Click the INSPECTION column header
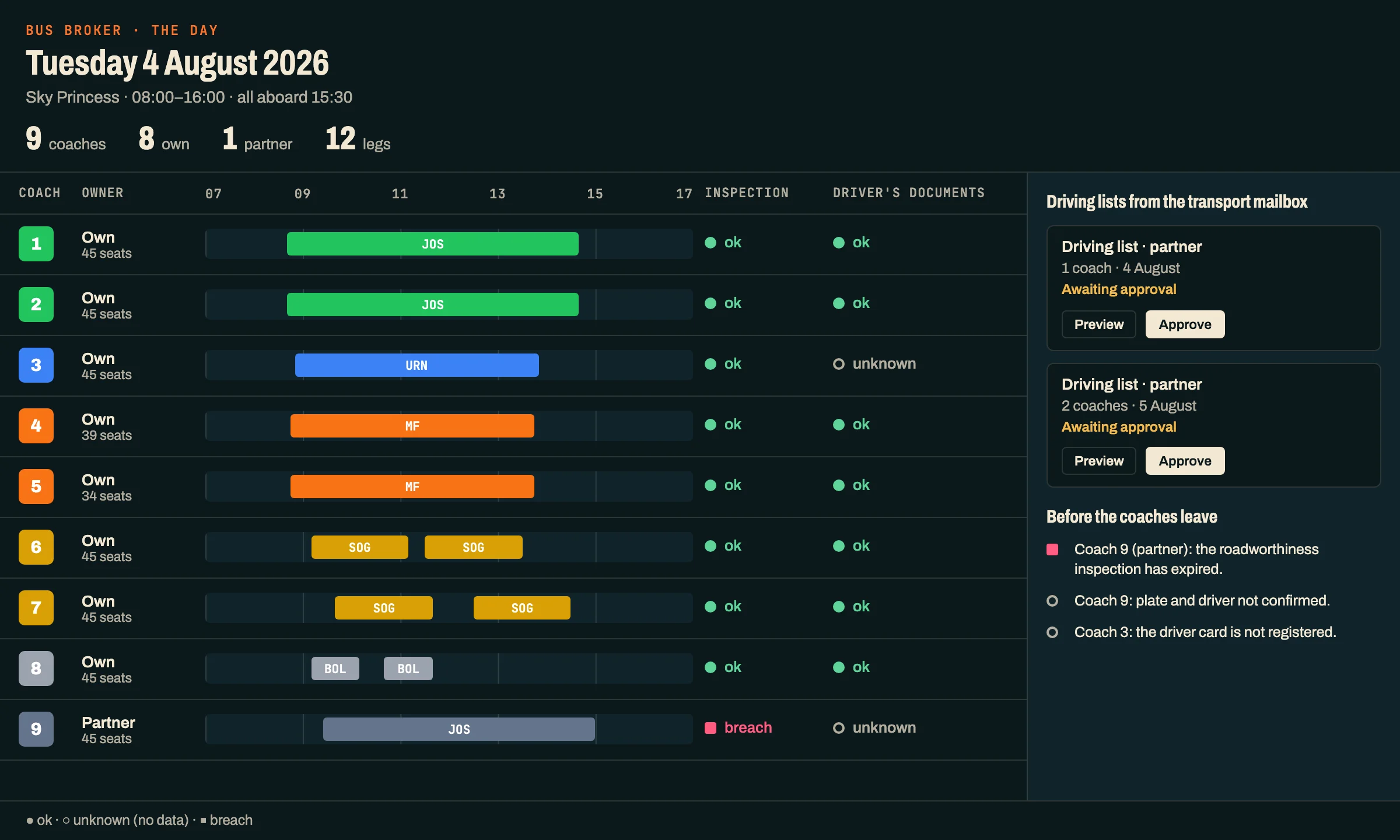The height and width of the screenshot is (840, 1400). tap(747, 193)
